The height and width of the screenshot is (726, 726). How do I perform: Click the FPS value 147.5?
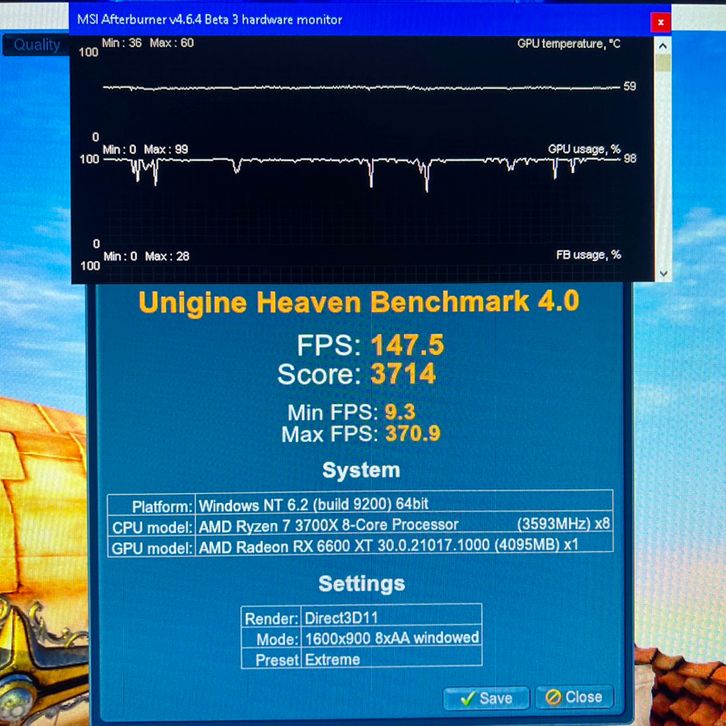(x=407, y=346)
